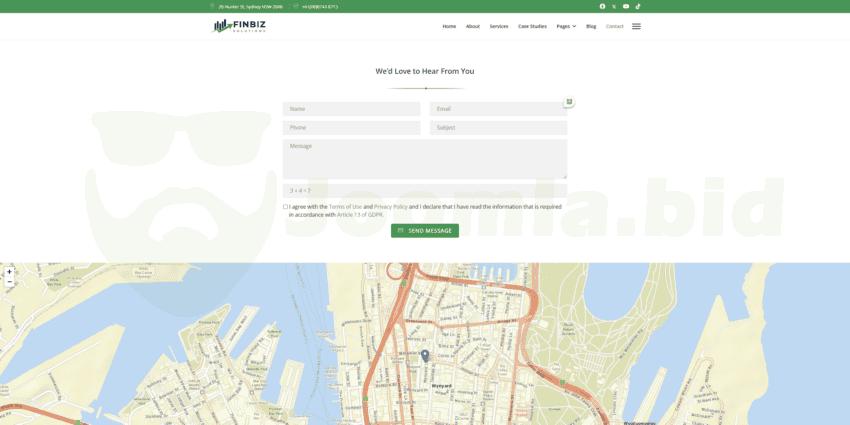Click the map location pin marker
Image resolution: width=850 pixels, height=425 pixels.
(x=425, y=355)
